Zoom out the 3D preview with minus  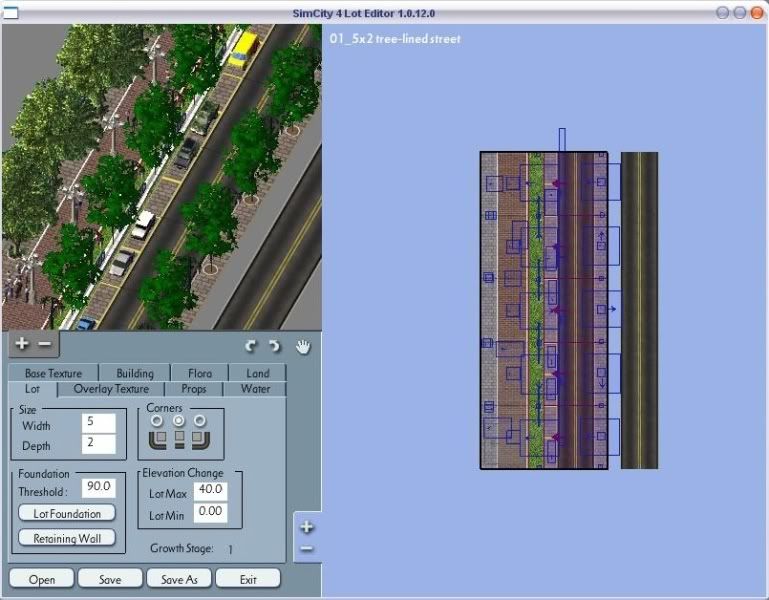(45, 344)
